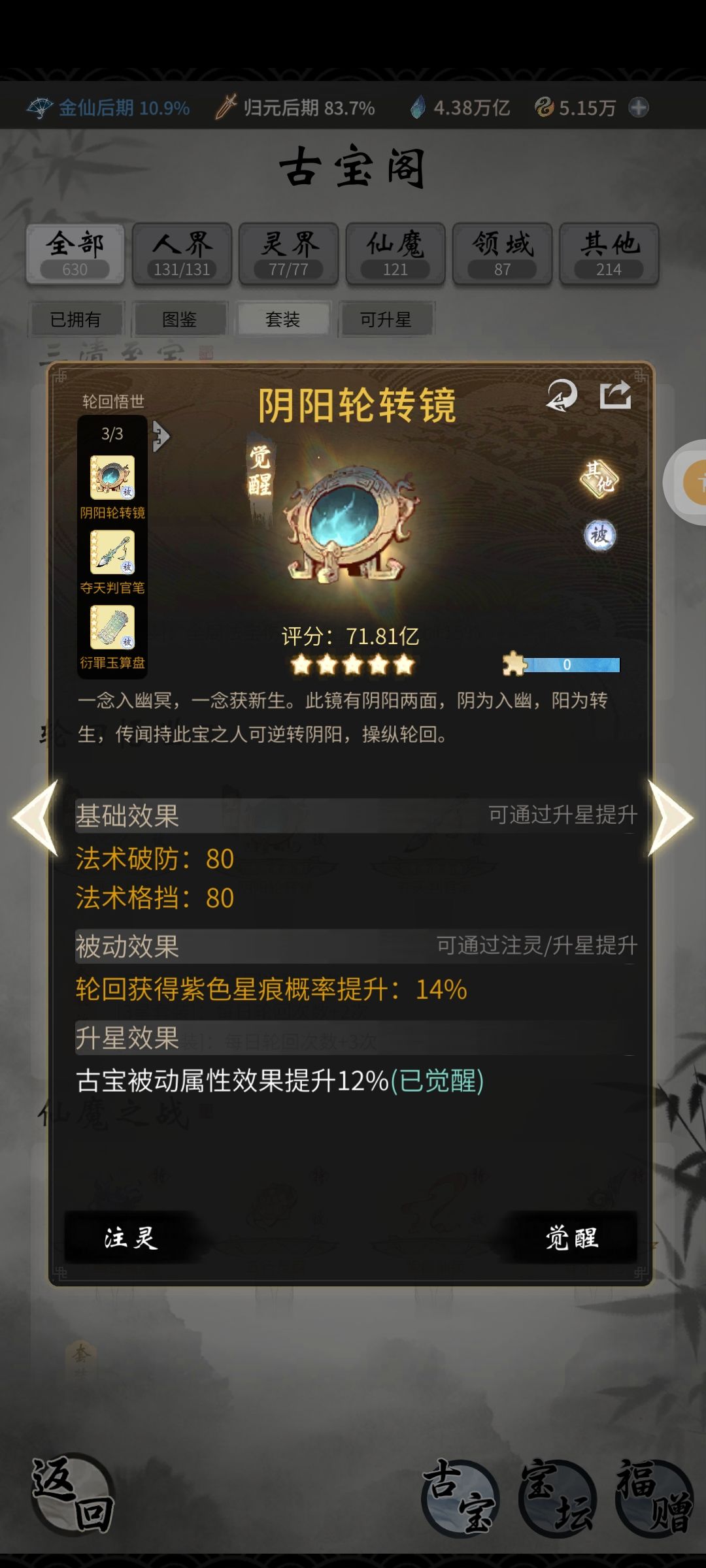This screenshot has width=706, height=1568.
Task: Toggle the 已拥有 filter
Action: point(76,319)
